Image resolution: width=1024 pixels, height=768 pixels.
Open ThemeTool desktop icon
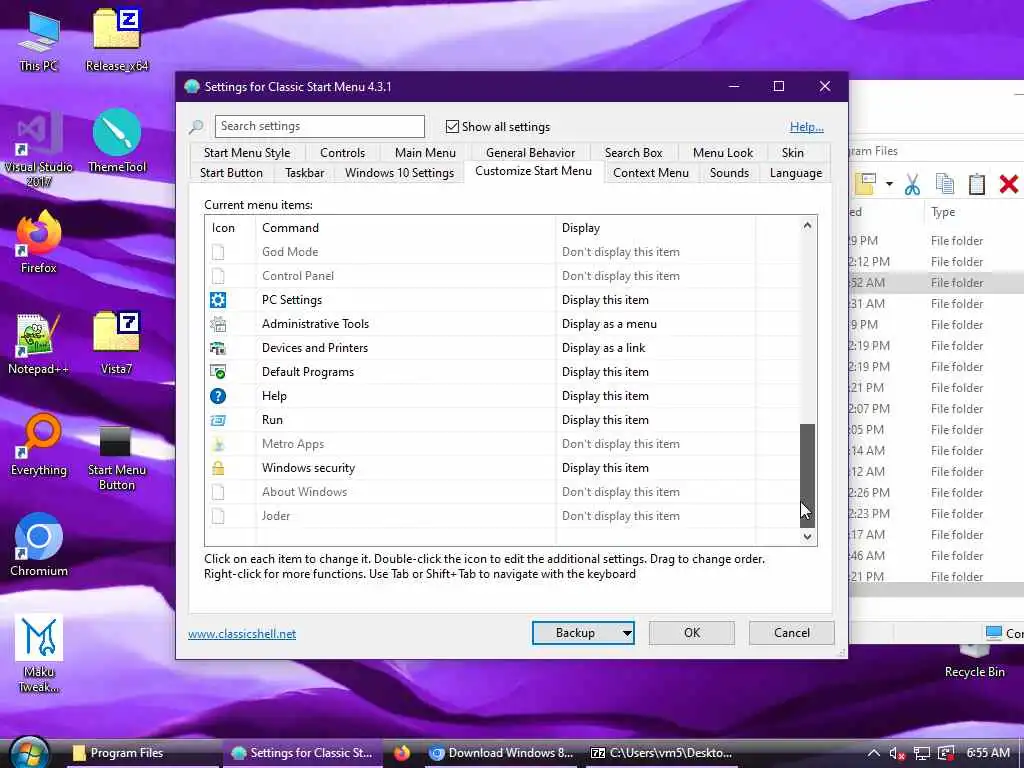click(117, 141)
